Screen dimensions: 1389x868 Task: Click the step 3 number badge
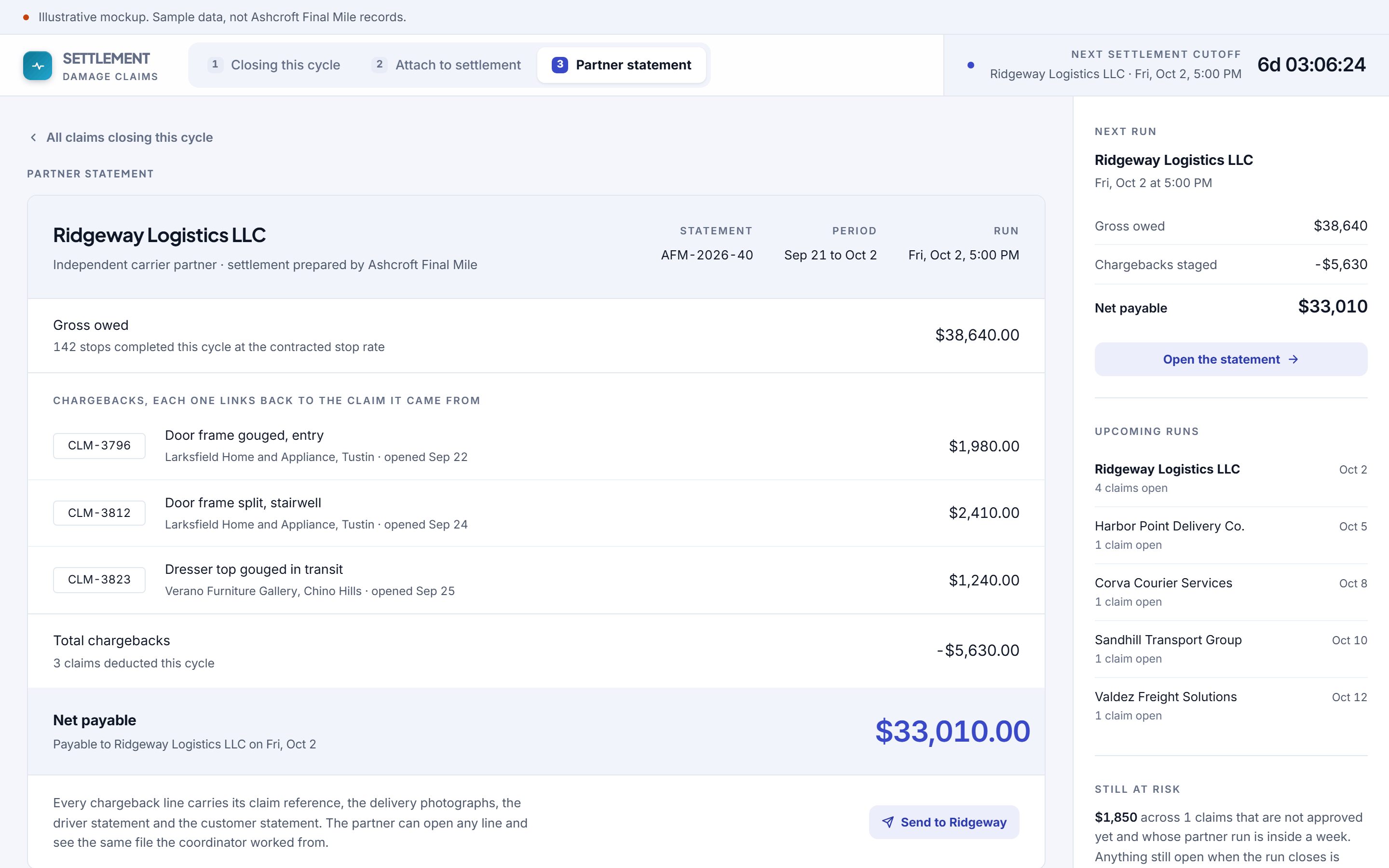click(x=559, y=65)
